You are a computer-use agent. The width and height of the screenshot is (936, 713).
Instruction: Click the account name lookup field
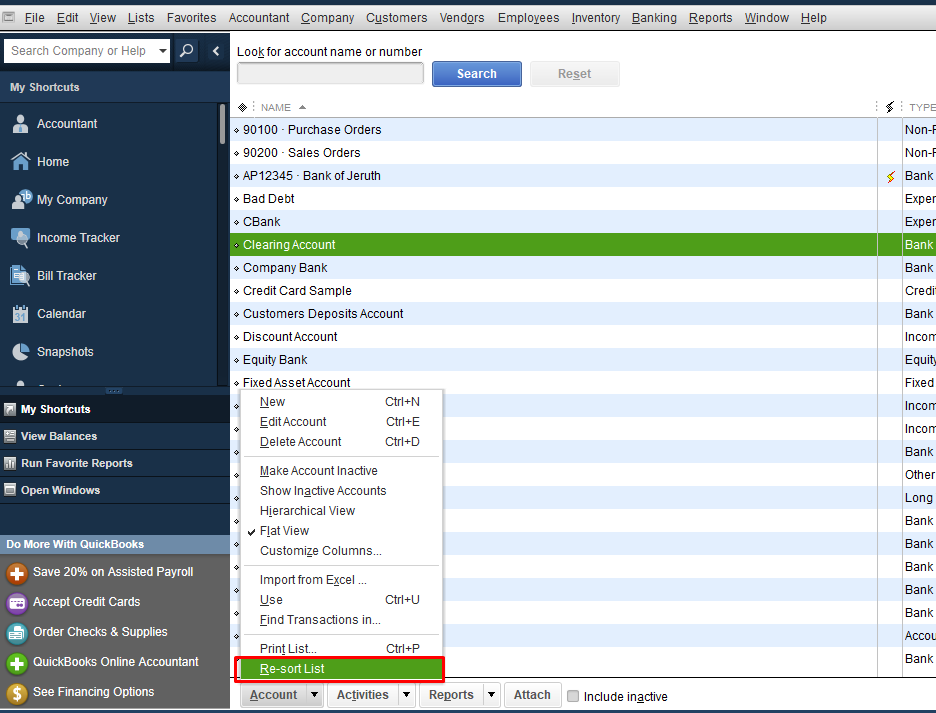pos(330,73)
